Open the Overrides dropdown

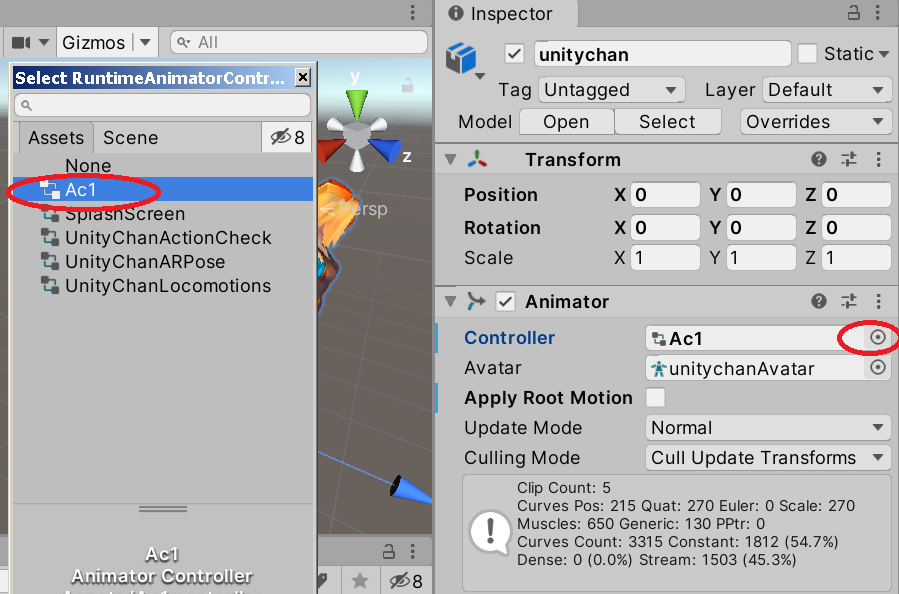pyautogui.click(x=815, y=122)
